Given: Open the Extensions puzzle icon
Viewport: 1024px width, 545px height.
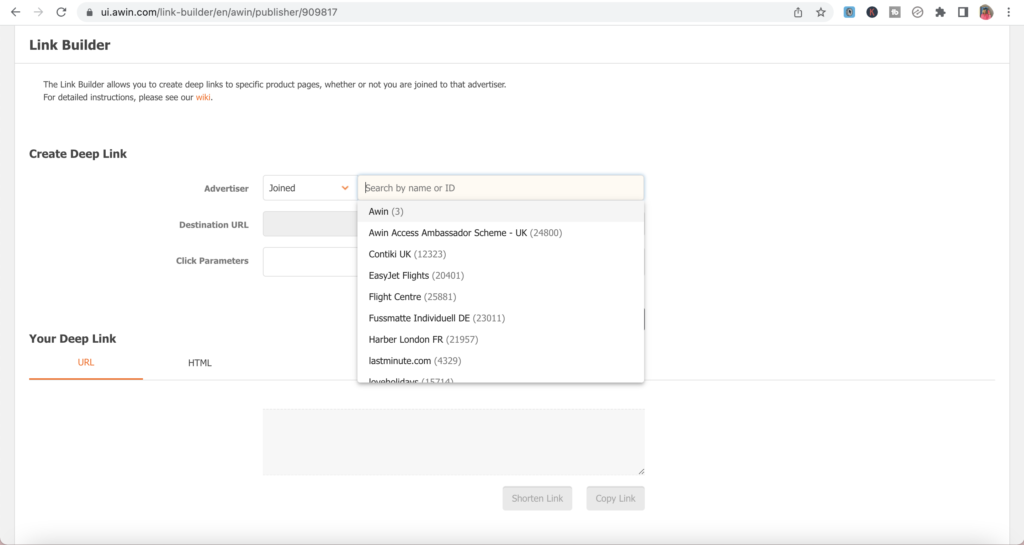Looking at the screenshot, I should [x=940, y=12].
